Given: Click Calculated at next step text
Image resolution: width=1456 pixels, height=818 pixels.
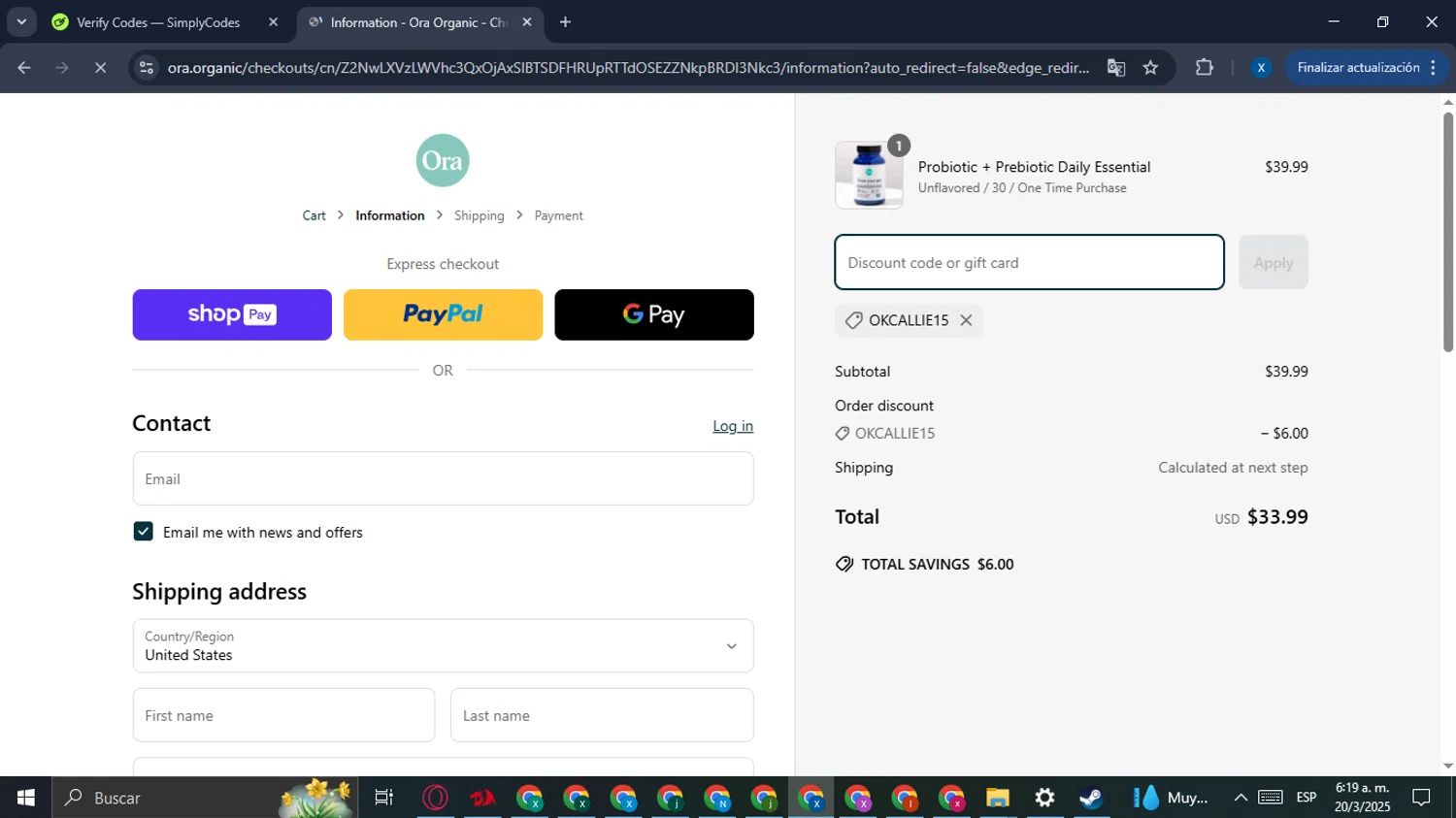Looking at the screenshot, I should [x=1233, y=468].
